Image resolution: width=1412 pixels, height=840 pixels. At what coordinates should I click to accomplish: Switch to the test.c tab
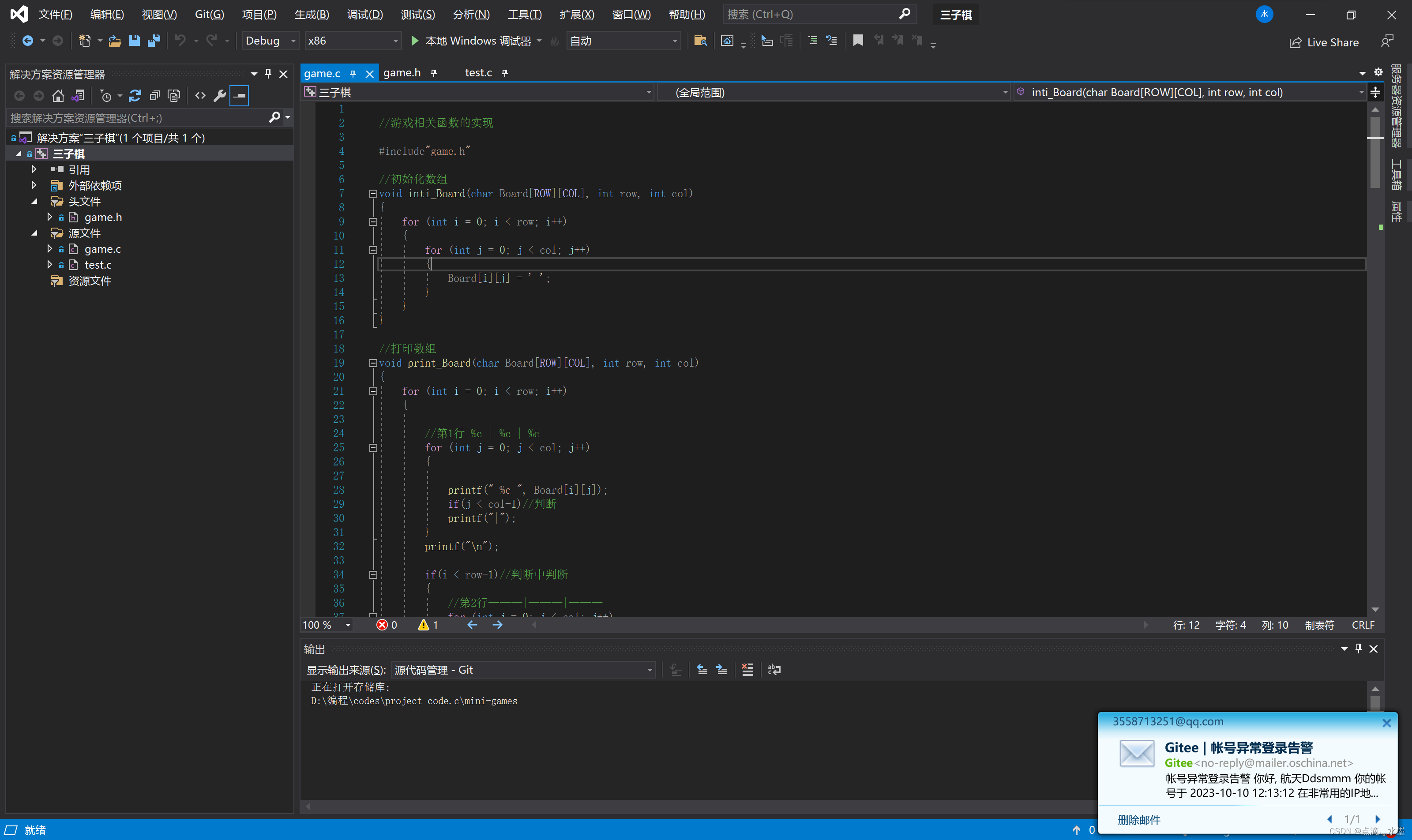click(x=478, y=72)
